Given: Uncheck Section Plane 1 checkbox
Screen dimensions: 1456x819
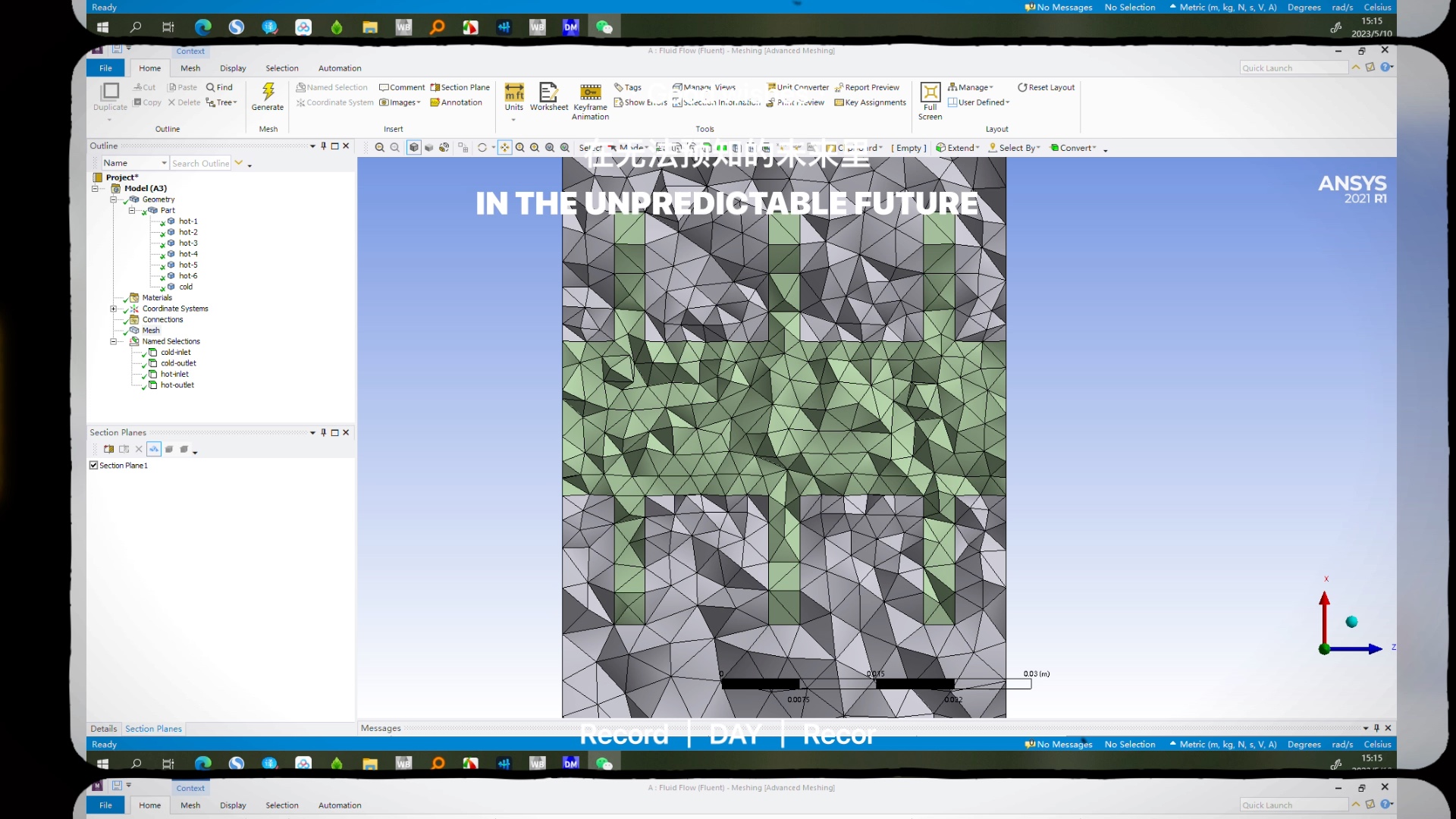Looking at the screenshot, I should pyautogui.click(x=94, y=466).
